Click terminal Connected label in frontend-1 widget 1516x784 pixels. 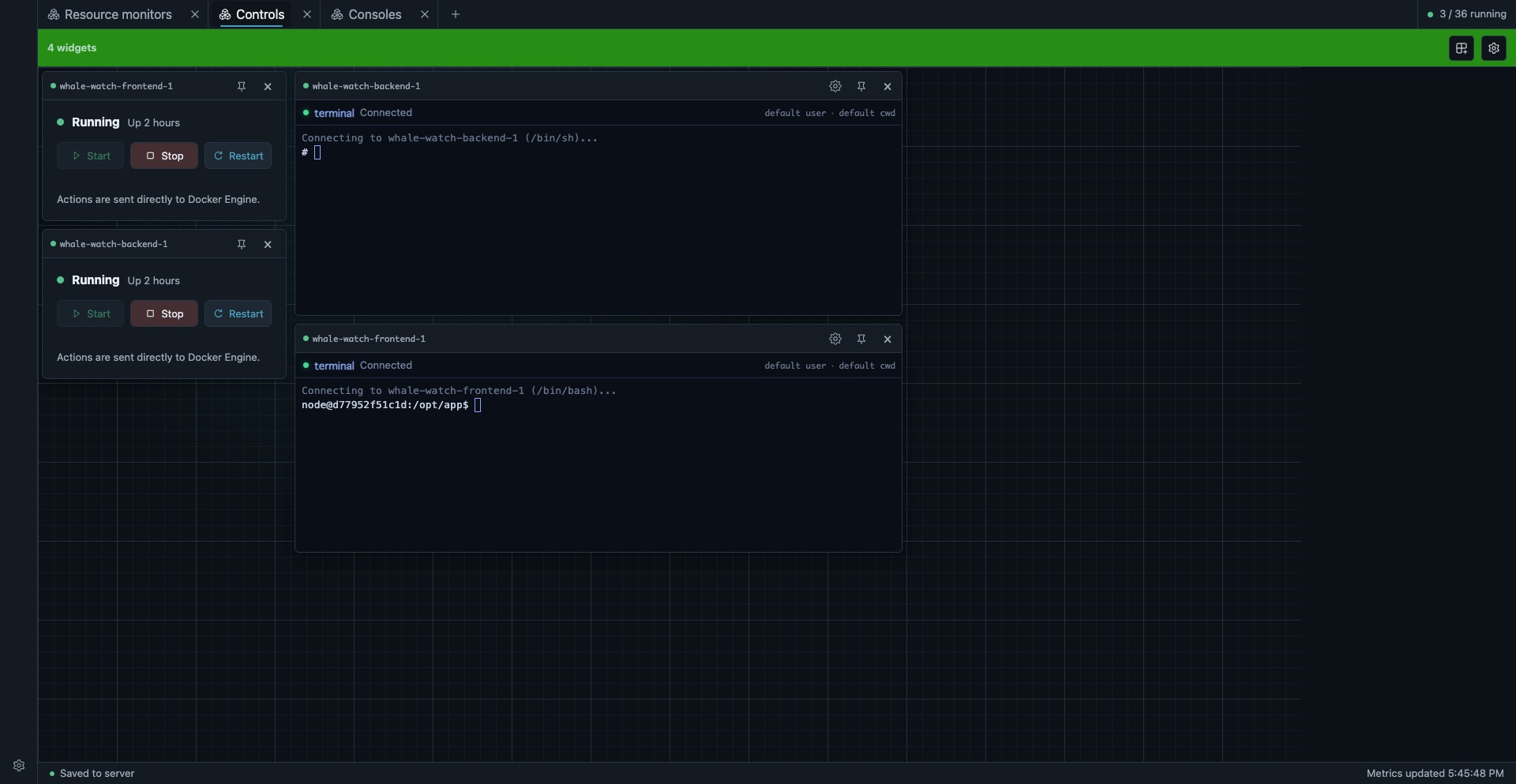358,366
